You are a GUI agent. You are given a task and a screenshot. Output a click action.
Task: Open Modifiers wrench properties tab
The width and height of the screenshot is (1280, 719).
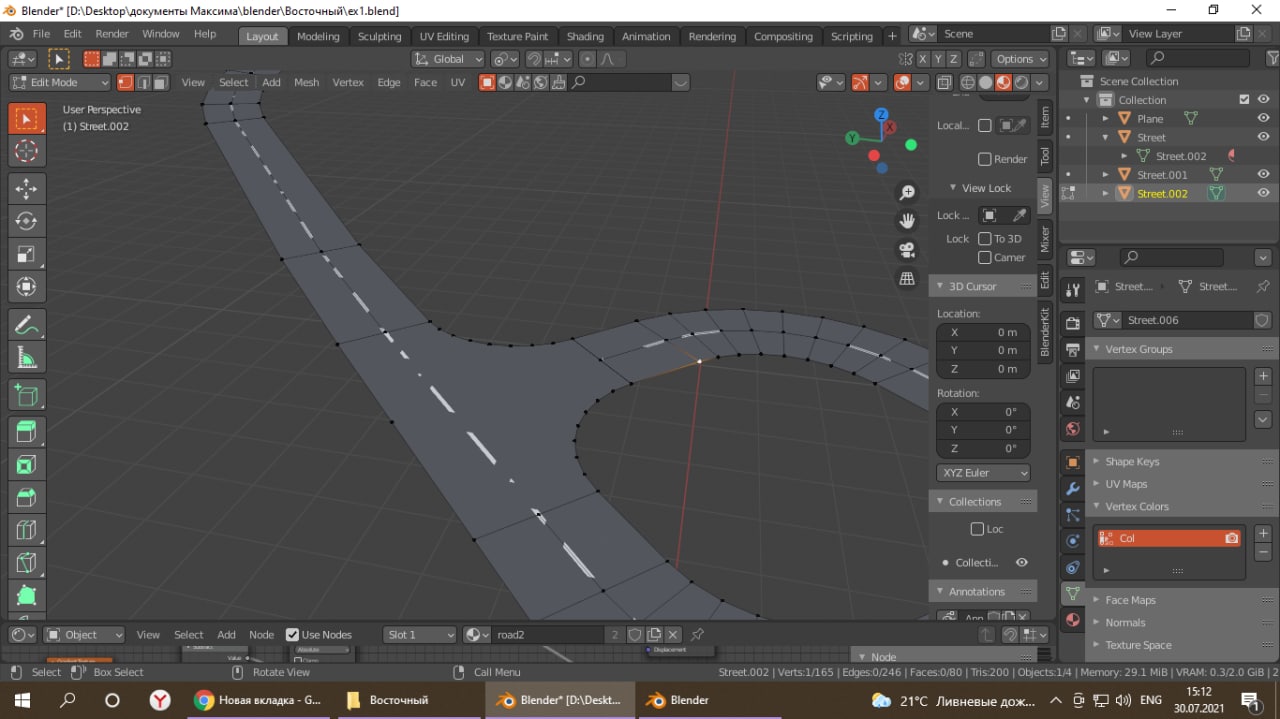(1072, 489)
